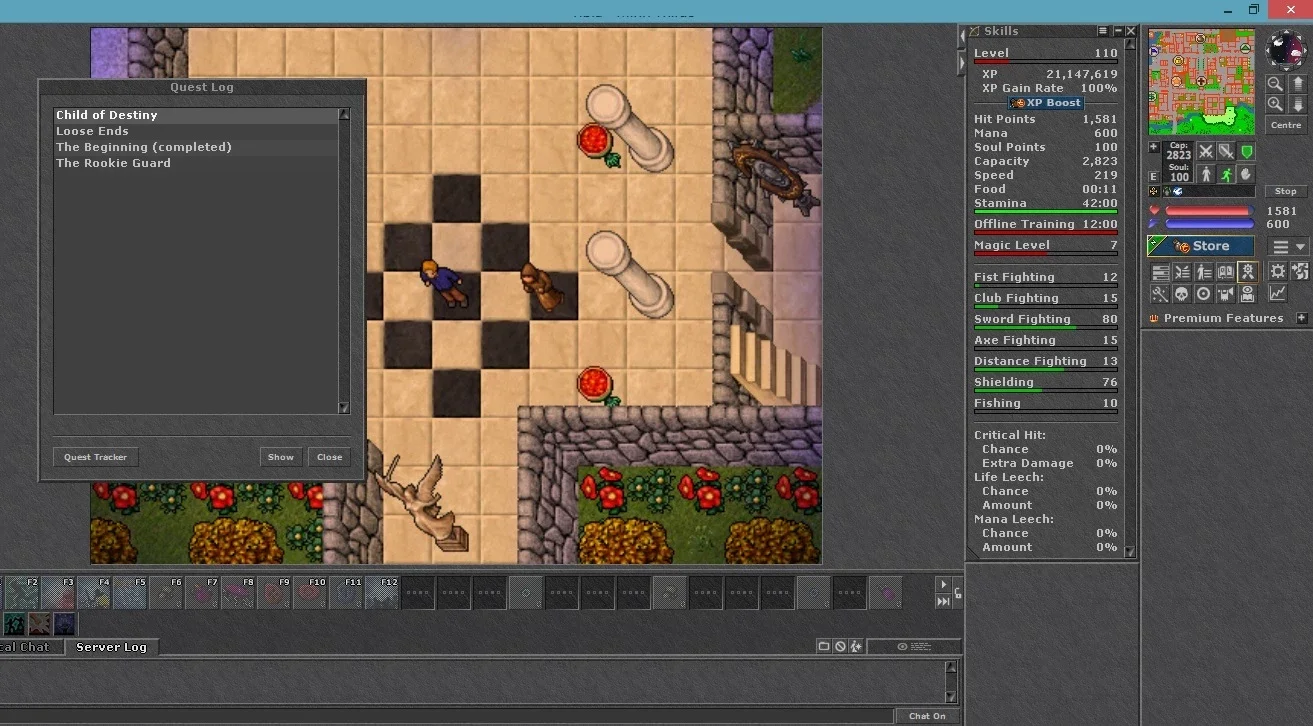Image resolution: width=1313 pixels, height=726 pixels.
Task: Select The Rookie Guard quest
Action: tap(196, 163)
